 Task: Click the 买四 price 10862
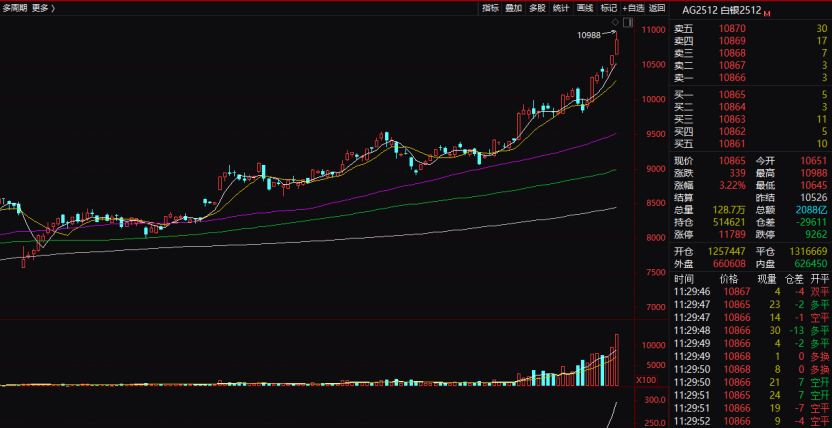(x=732, y=132)
